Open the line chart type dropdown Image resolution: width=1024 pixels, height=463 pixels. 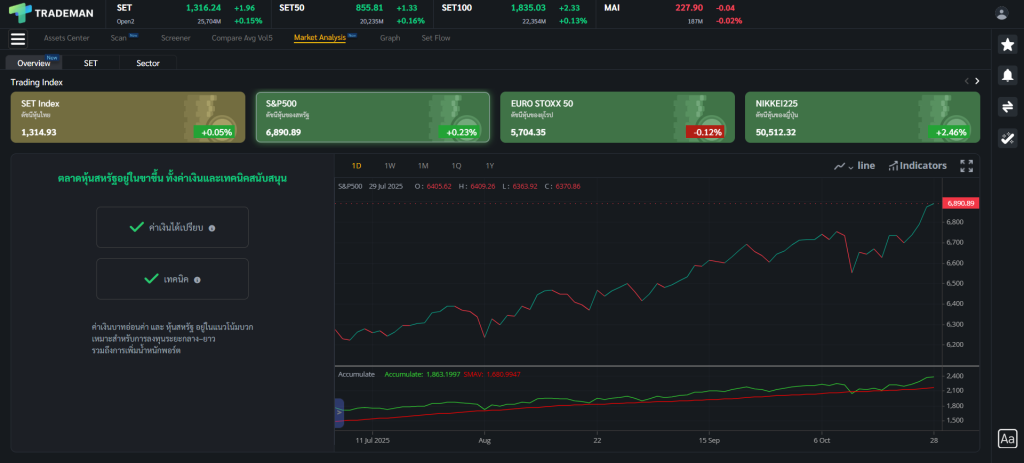coord(854,166)
